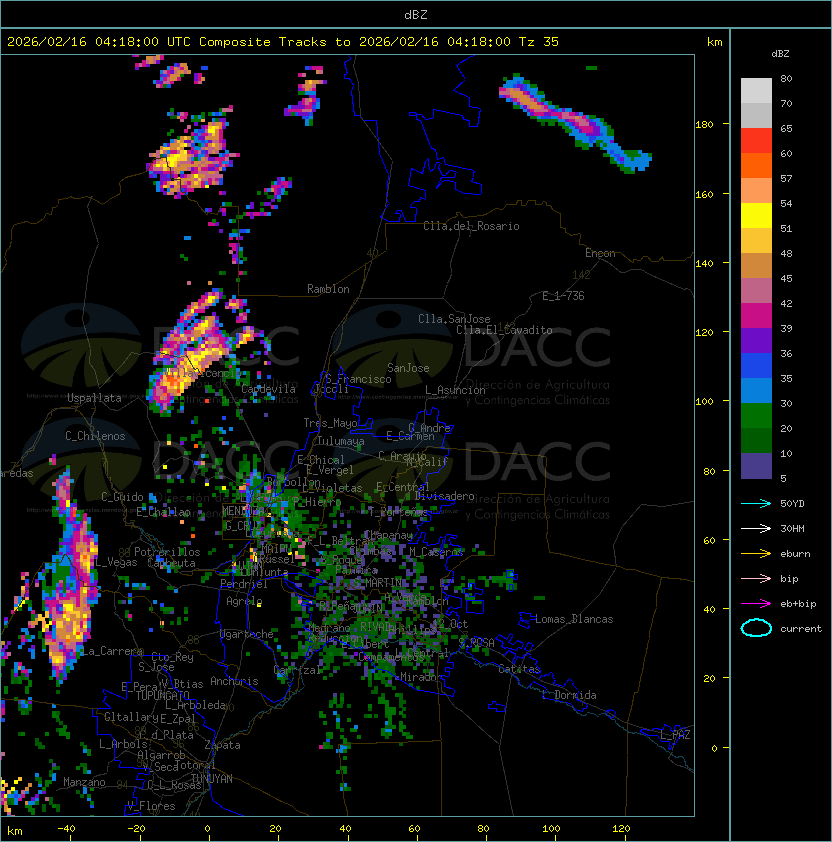This screenshot has width=832, height=842.
Task: Click the 'Anchoris' place label
Action: pyautogui.click(x=234, y=681)
